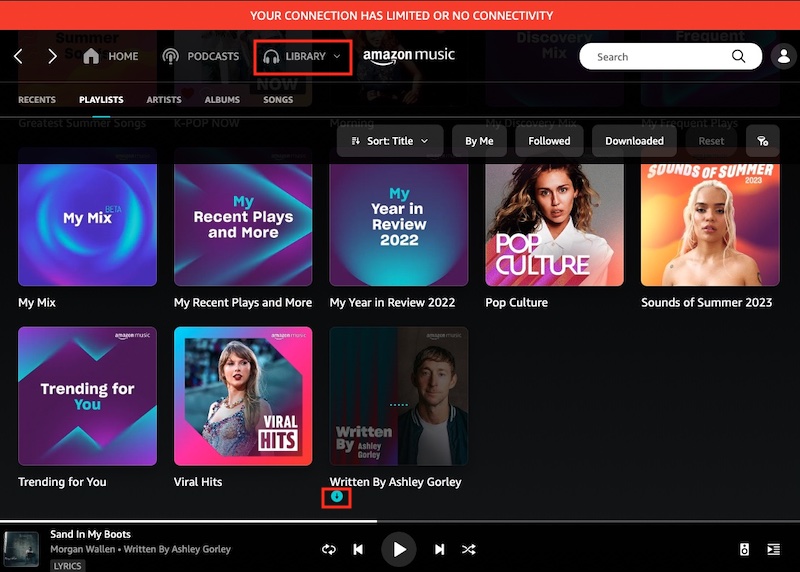Filter playlists with By Me button
Viewport: 800px width, 572px height.
[x=479, y=141]
